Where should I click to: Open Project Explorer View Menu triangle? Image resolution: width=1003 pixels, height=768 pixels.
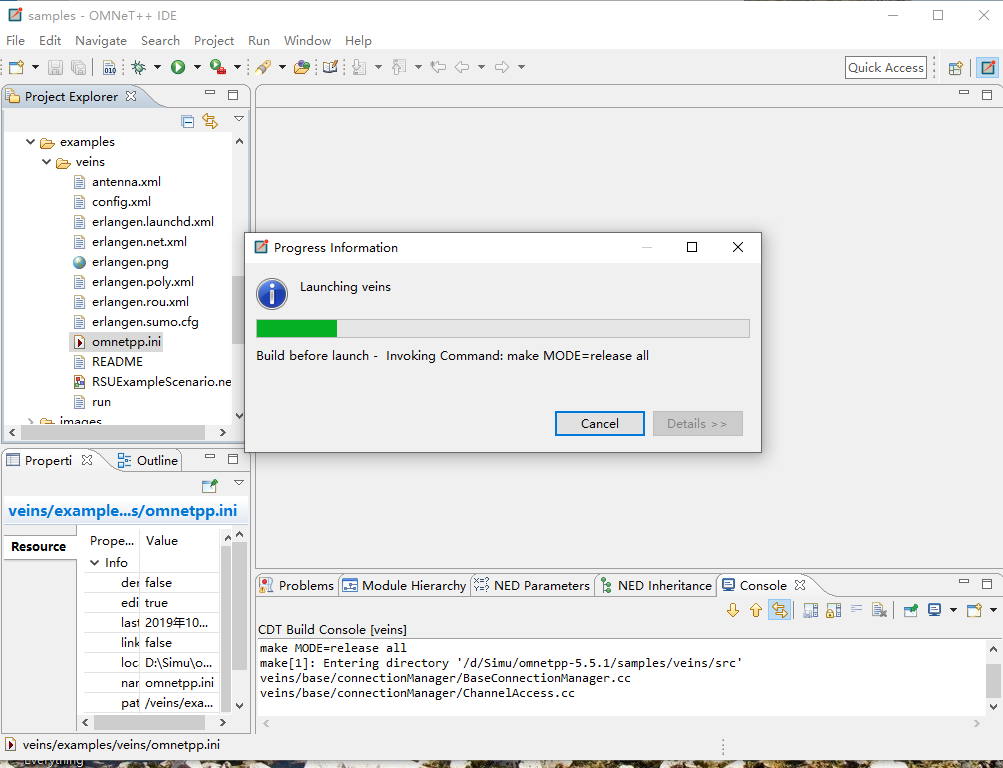(239, 119)
